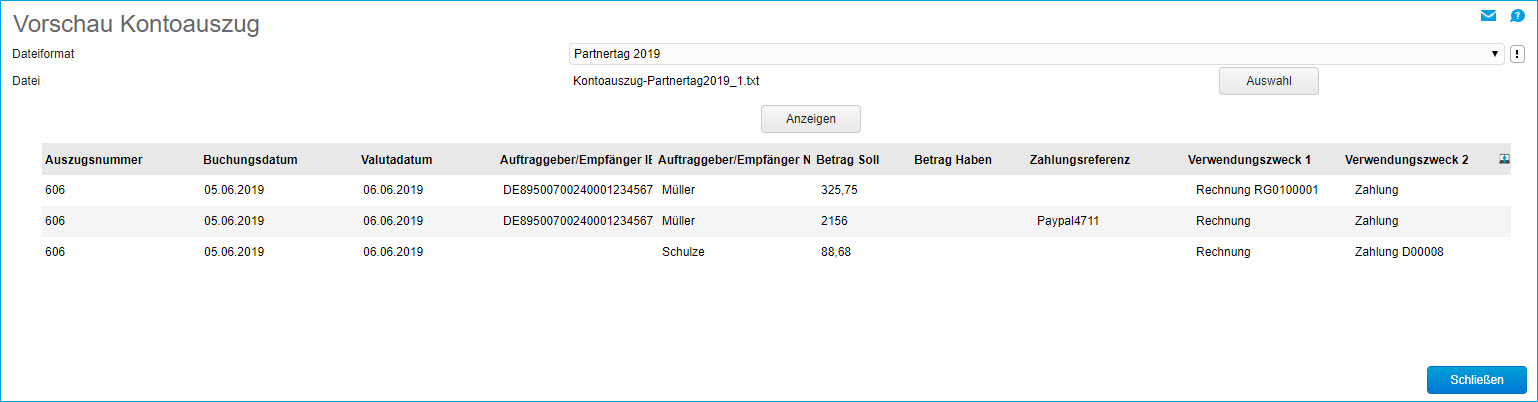This screenshot has height=402, width=1538.
Task: Open the mail envelope icon
Action: click(1488, 16)
